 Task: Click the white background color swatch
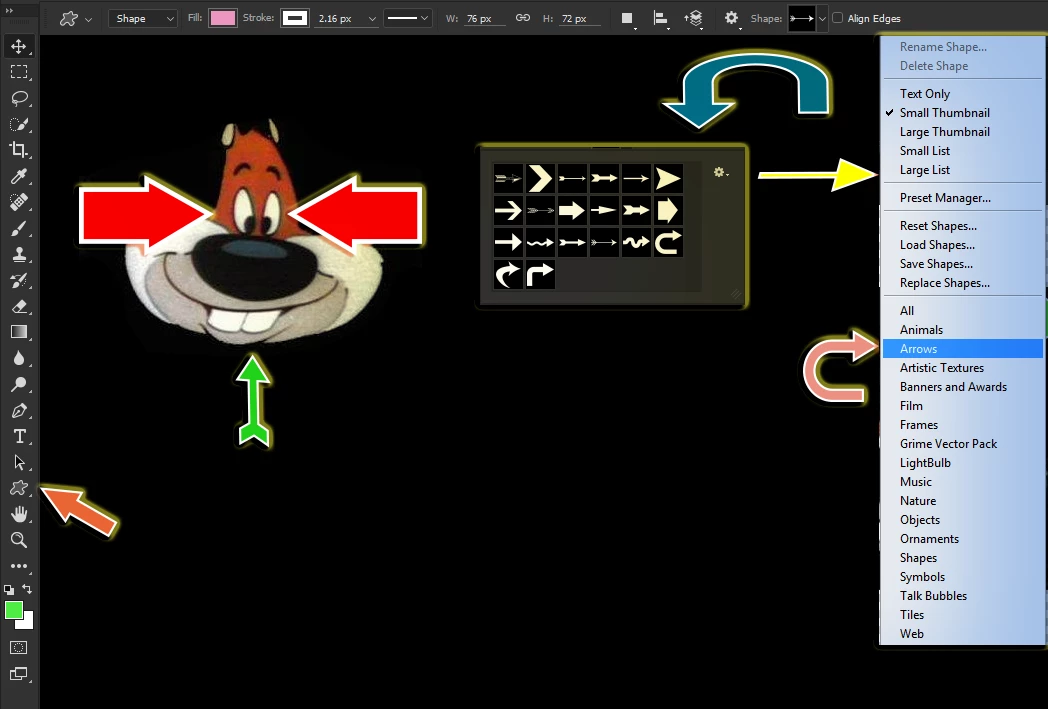[x=27, y=623]
